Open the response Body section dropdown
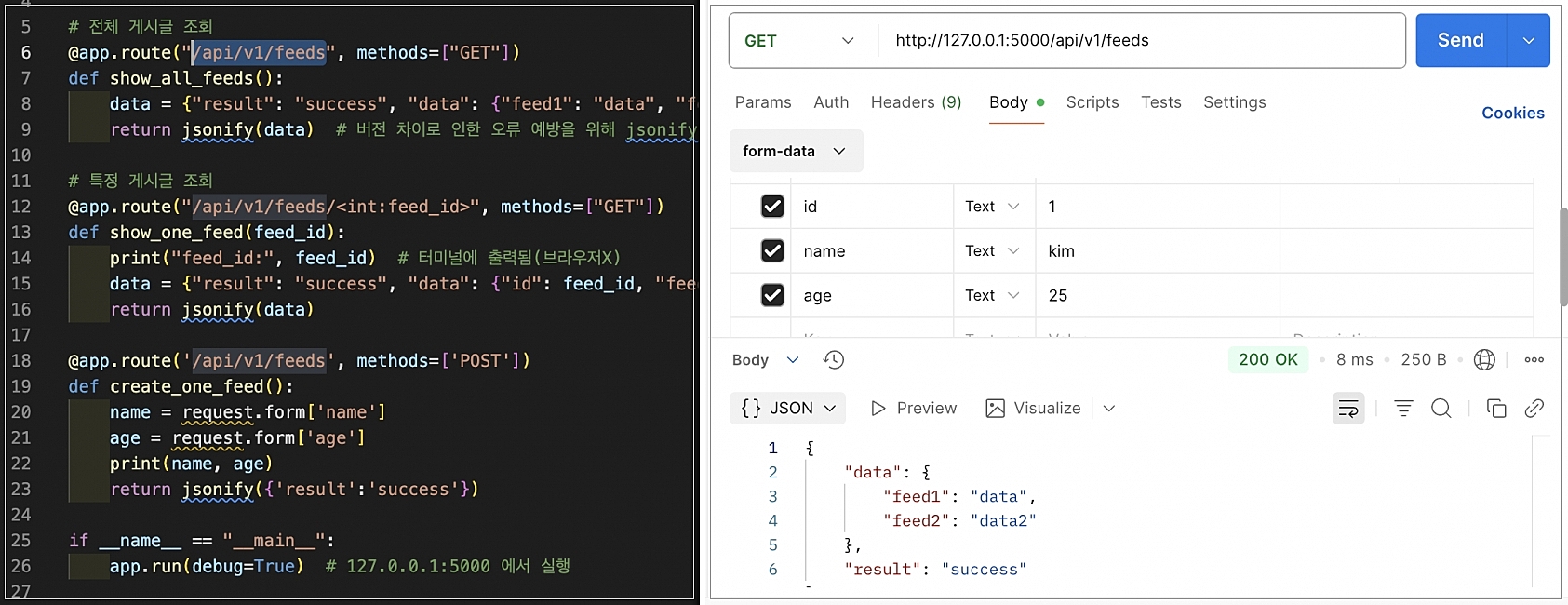Image resolution: width=1568 pixels, height=605 pixels. (x=765, y=359)
